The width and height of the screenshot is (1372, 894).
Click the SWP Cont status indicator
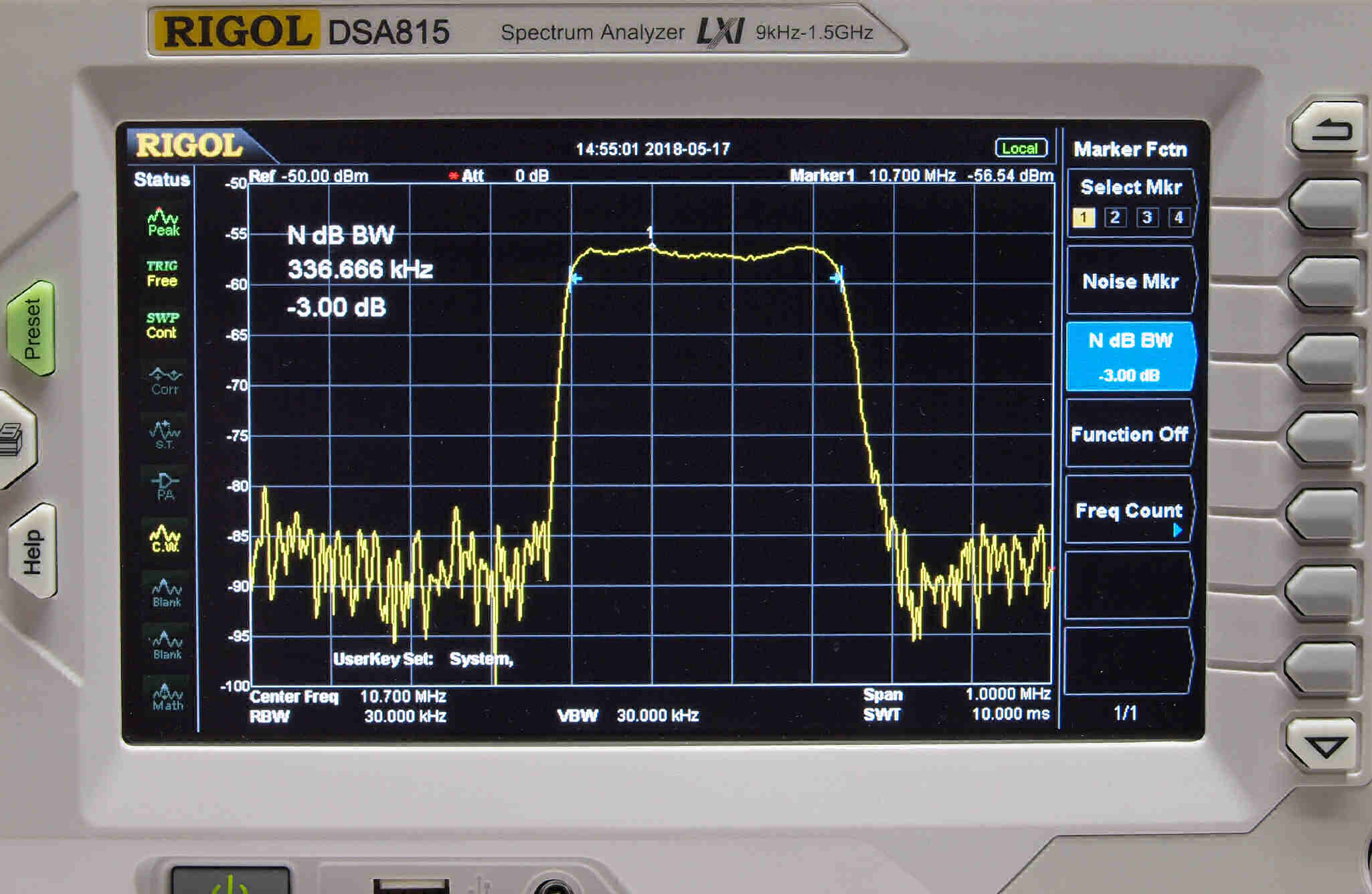(x=162, y=325)
